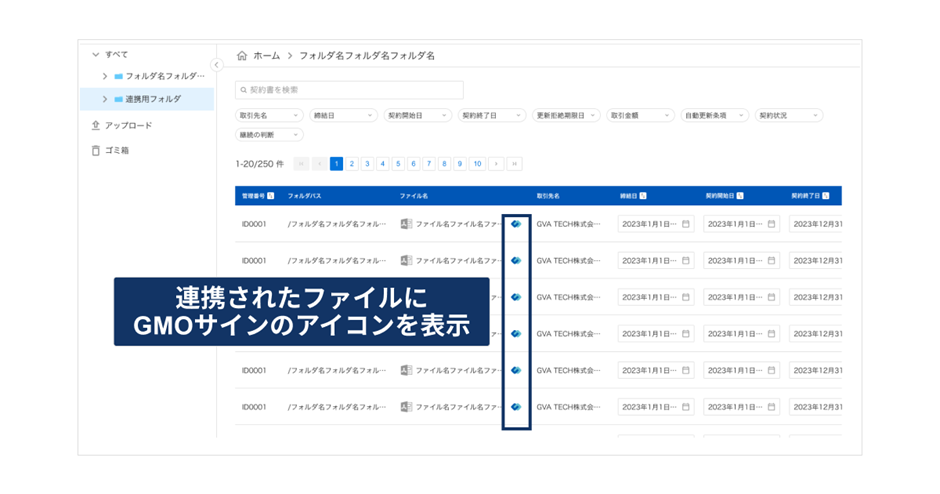Jump to the last page button
Viewport: 940px width, 494px height.
coord(514,164)
